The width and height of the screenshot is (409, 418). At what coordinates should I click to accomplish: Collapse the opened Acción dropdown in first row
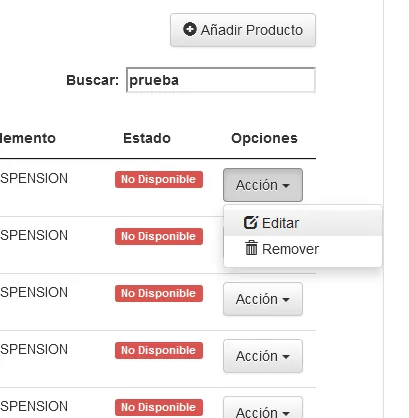click(263, 185)
